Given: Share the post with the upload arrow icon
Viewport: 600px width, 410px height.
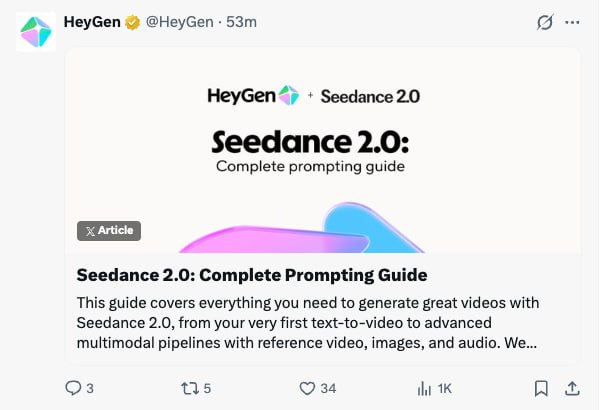Looking at the screenshot, I should [x=572, y=388].
